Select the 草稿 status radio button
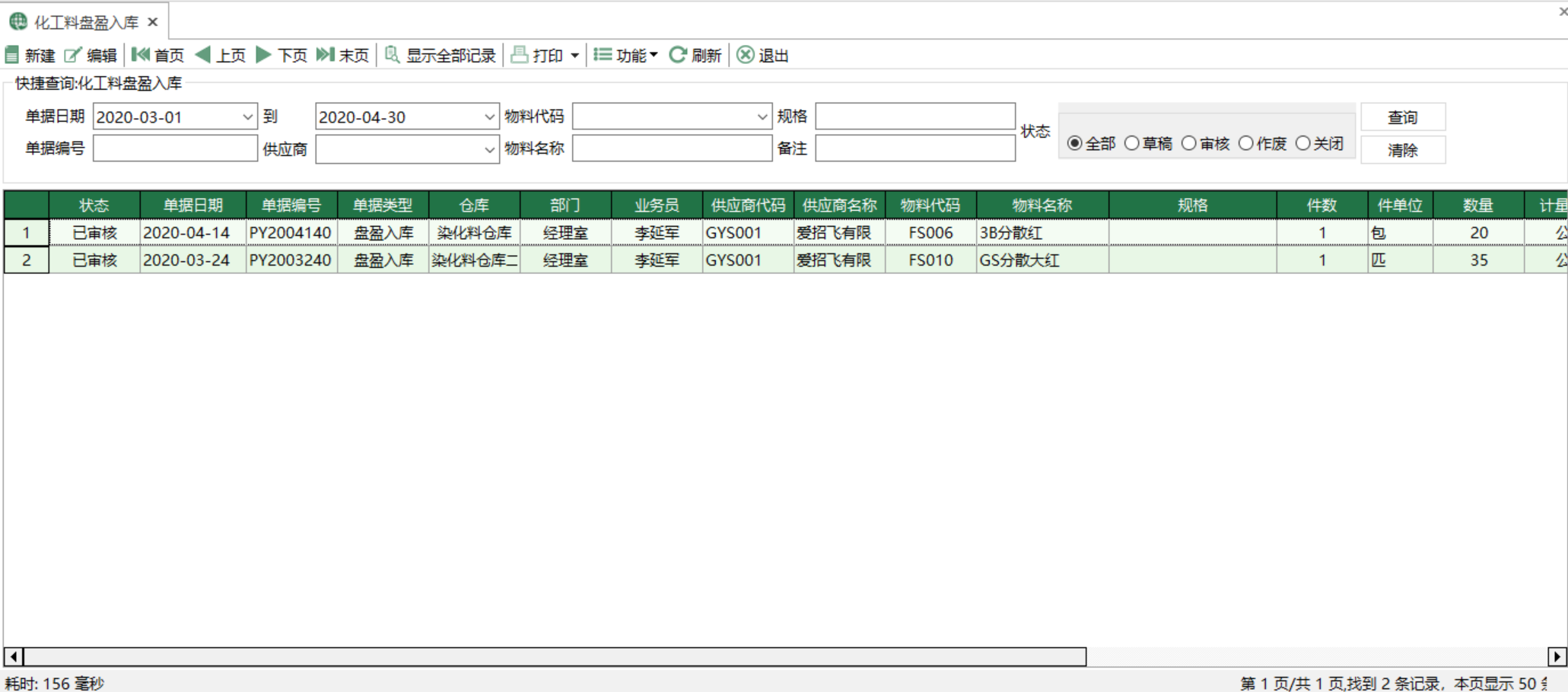 [x=1131, y=143]
